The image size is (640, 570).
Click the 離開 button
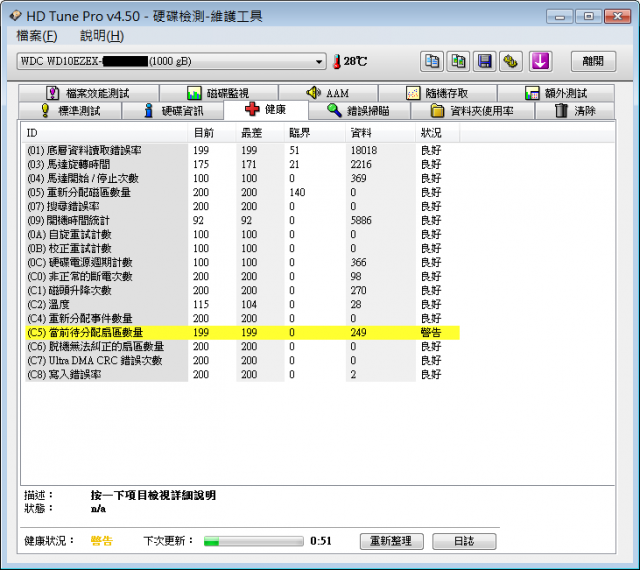593,61
